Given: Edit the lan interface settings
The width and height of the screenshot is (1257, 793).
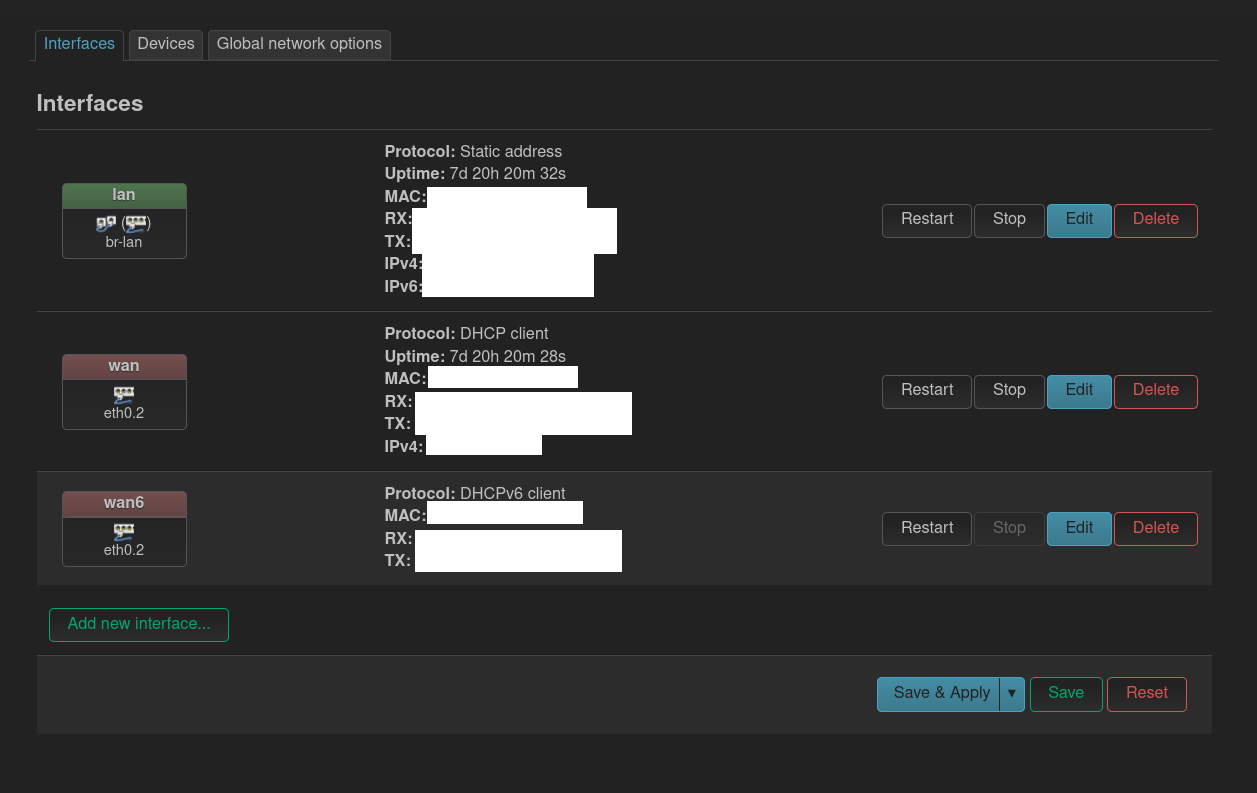Looking at the screenshot, I should (x=1079, y=220).
